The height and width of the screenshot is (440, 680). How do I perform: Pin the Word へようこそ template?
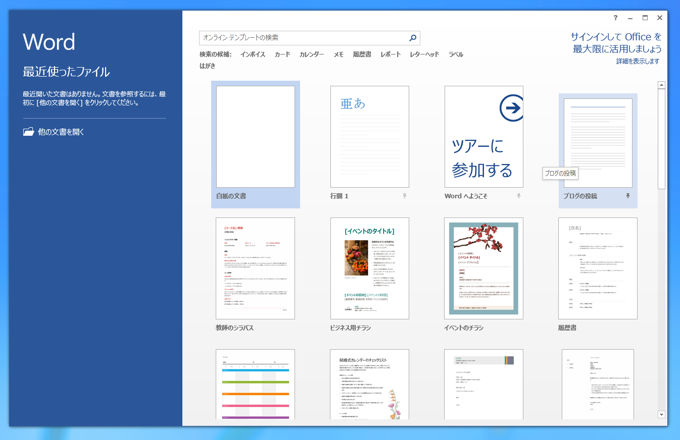518,196
